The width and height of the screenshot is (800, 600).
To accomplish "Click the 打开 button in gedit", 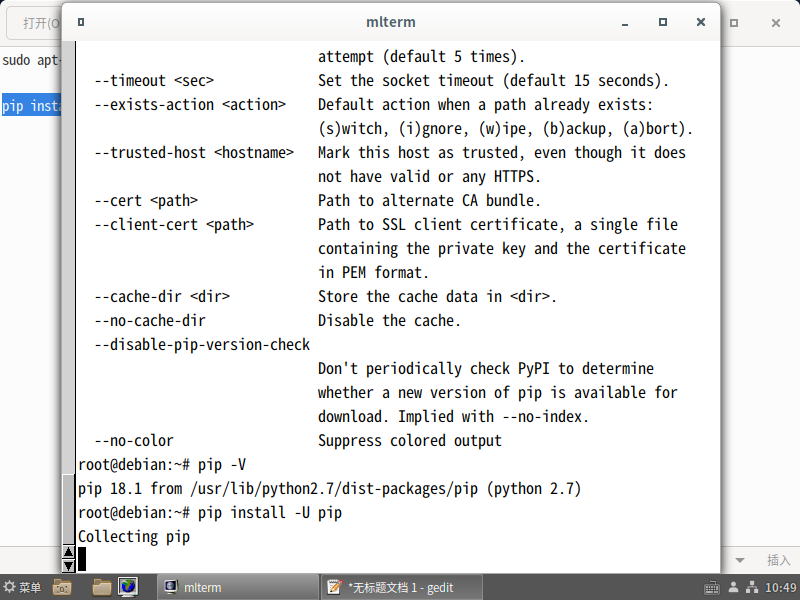I will coord(40,23).
